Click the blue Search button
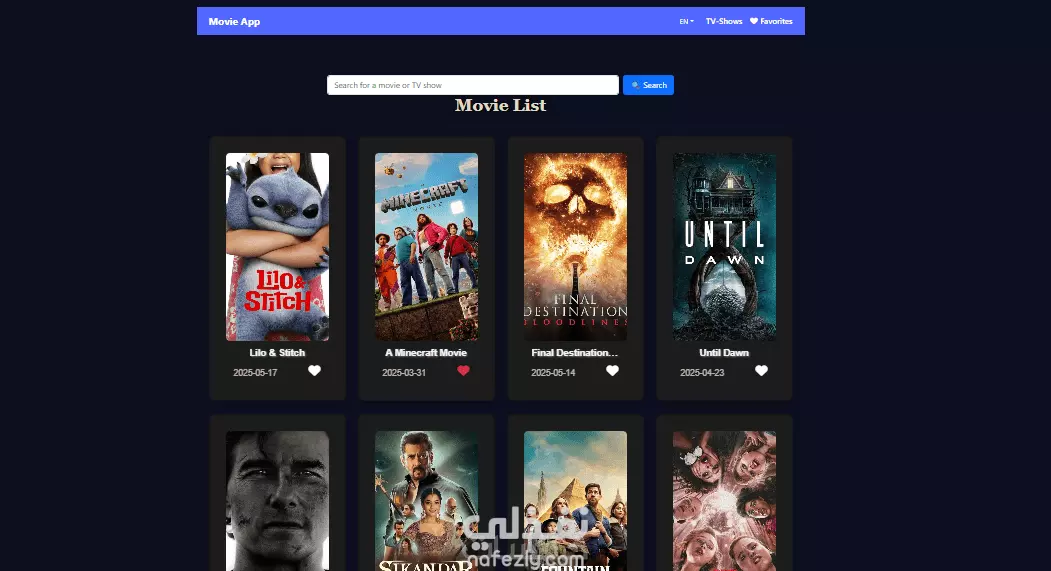 point(648,85)
